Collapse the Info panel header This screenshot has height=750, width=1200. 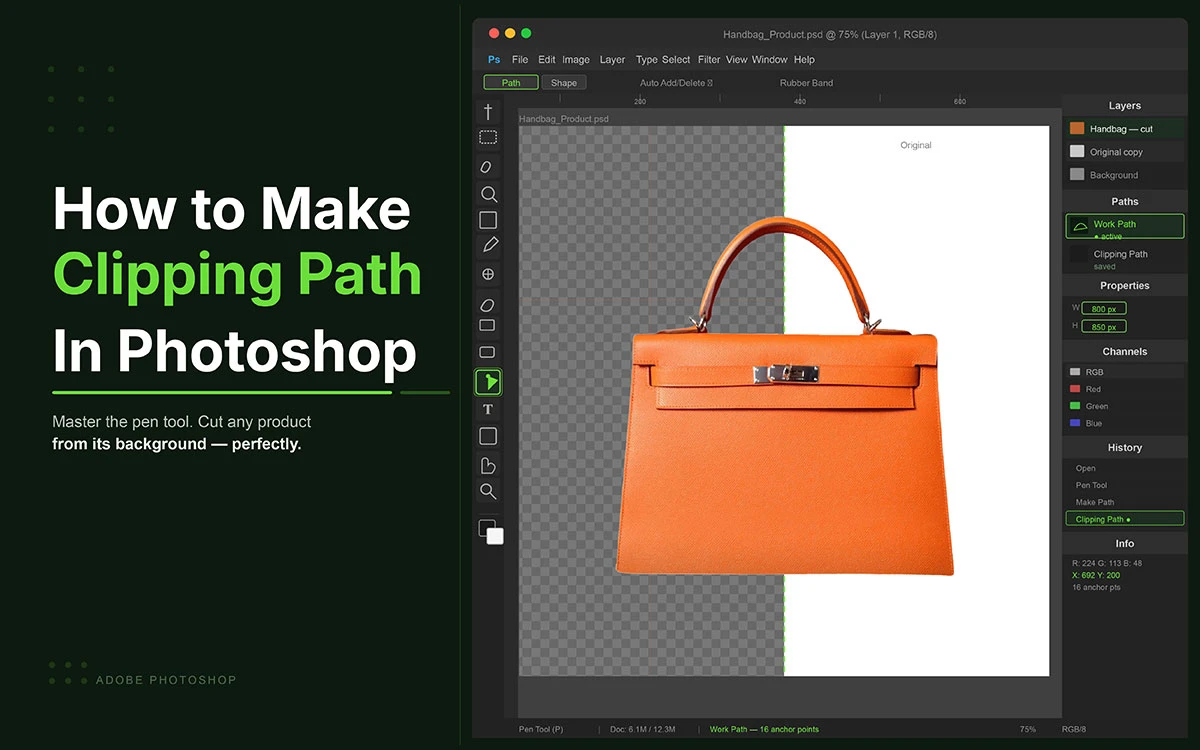(x=1124, y=543)
